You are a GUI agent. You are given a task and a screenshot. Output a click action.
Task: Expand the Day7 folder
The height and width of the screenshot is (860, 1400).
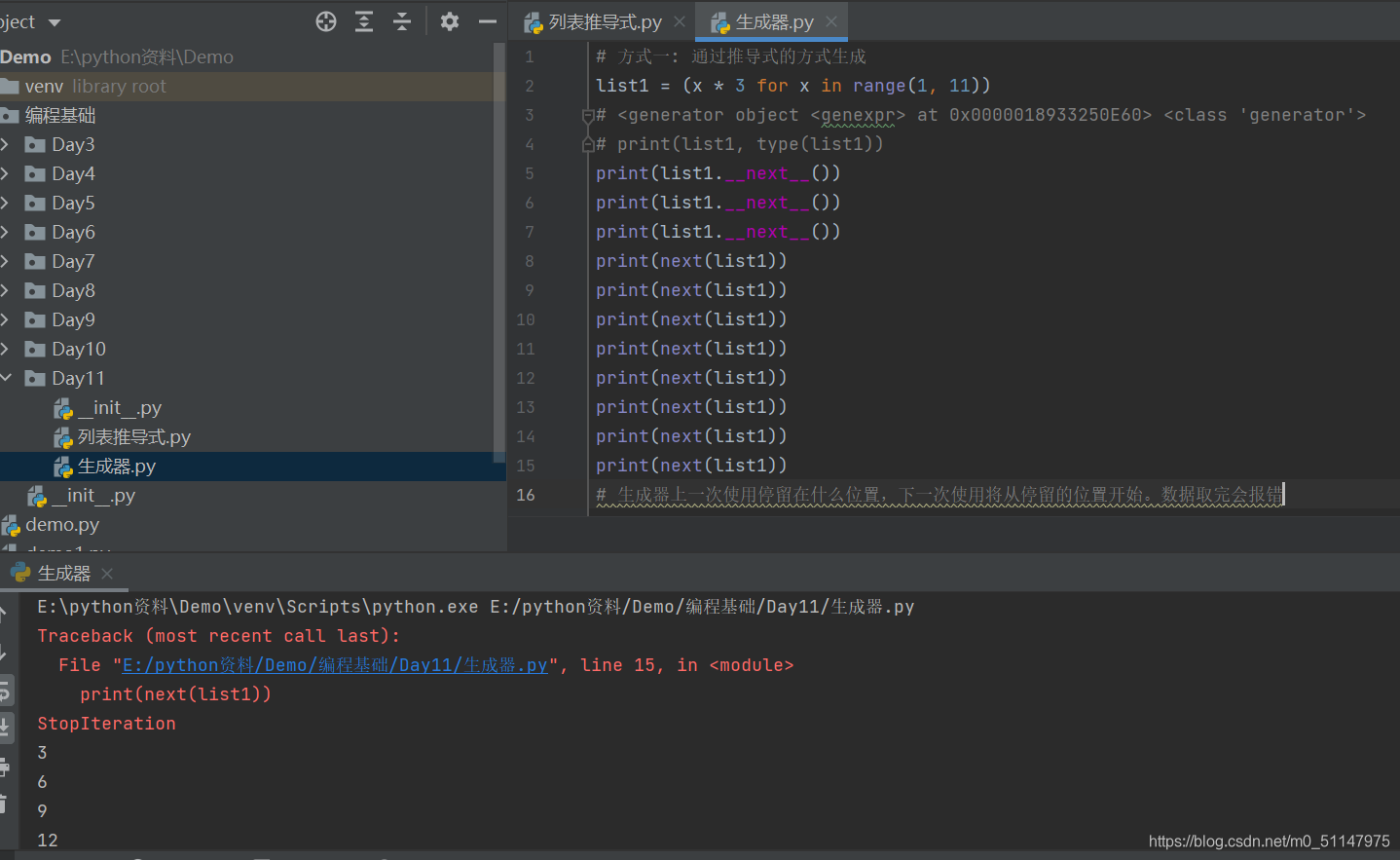pyautogui.click(x=5, y=261)
